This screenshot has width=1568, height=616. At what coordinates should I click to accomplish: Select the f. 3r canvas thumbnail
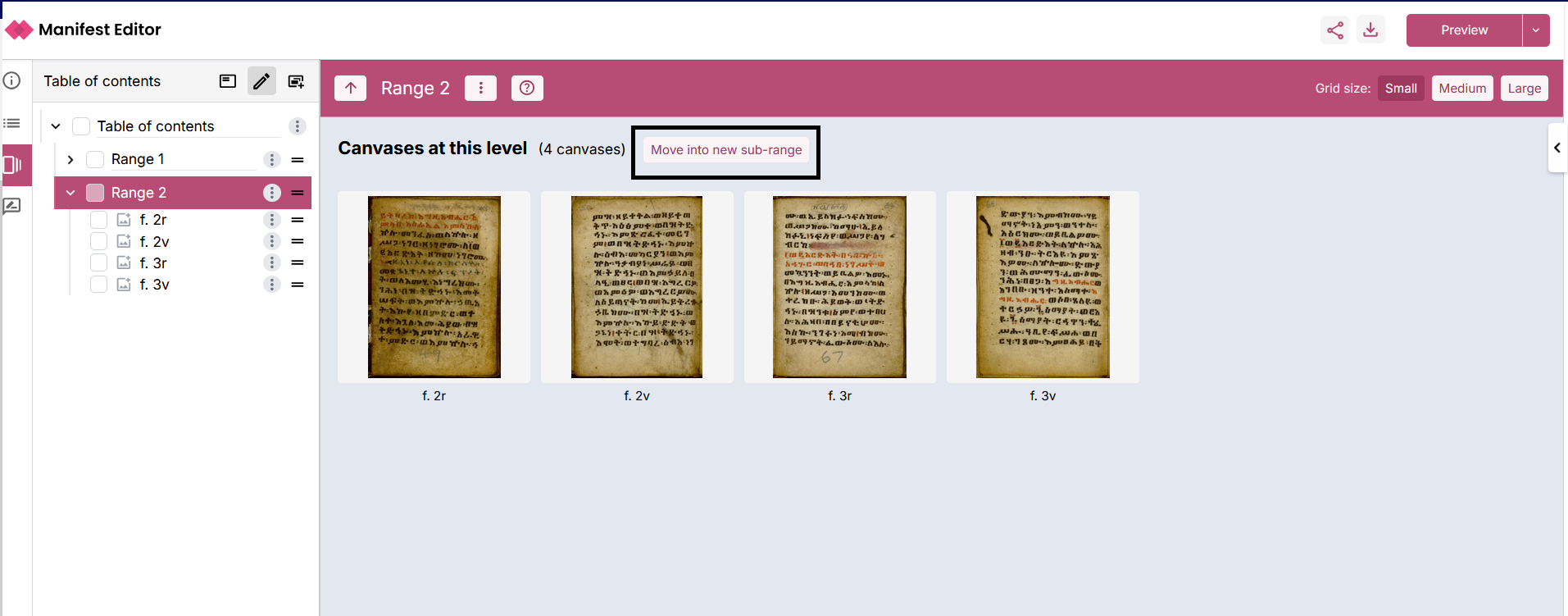pos(839,287)
